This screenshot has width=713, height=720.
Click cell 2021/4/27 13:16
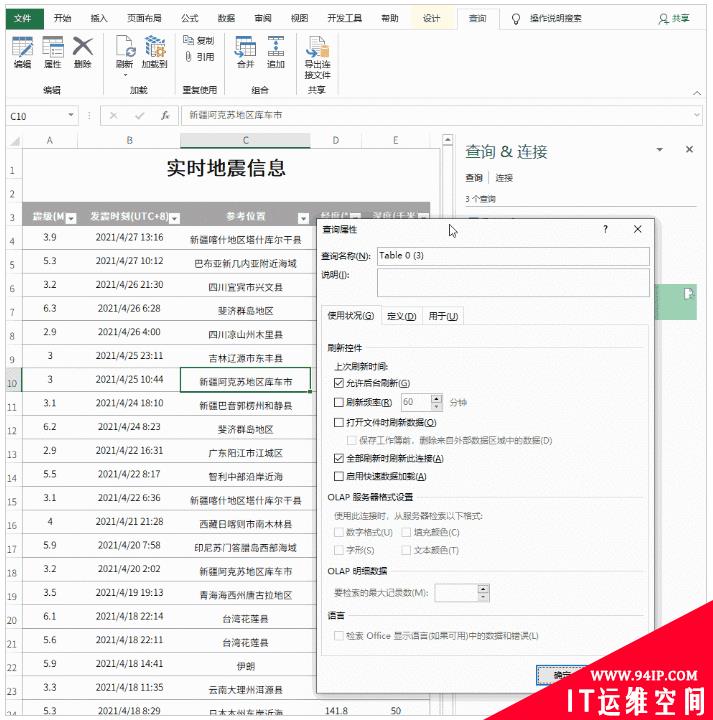coord(129,238)
